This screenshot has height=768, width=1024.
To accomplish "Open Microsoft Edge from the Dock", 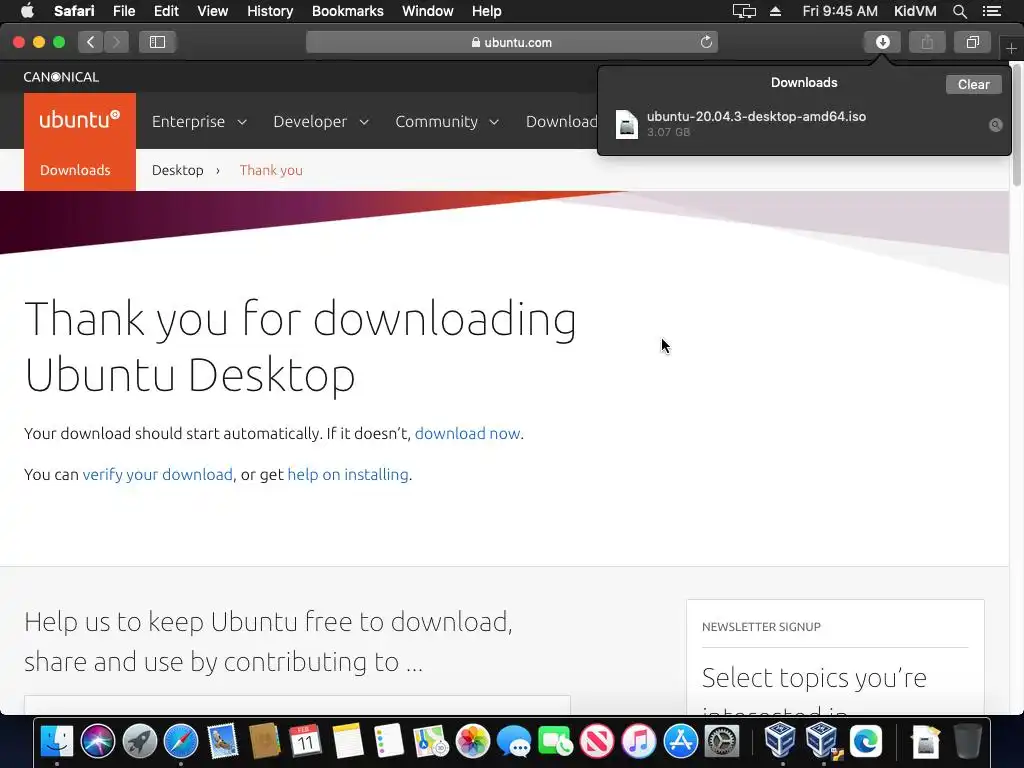I will tap(866, 741).
